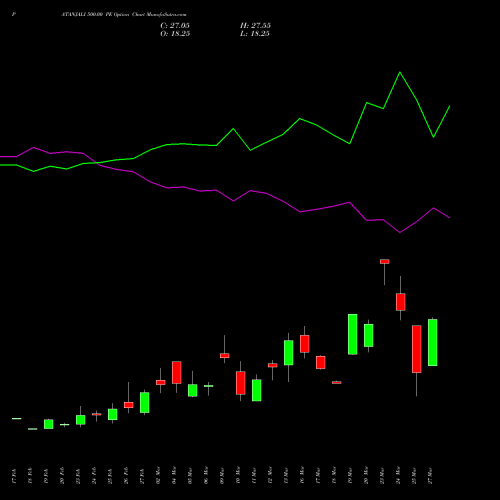Viewport: 500px width, 500px height.
Task: Select the red candlestick for 10 Mar
Action: tap(241, 383)
